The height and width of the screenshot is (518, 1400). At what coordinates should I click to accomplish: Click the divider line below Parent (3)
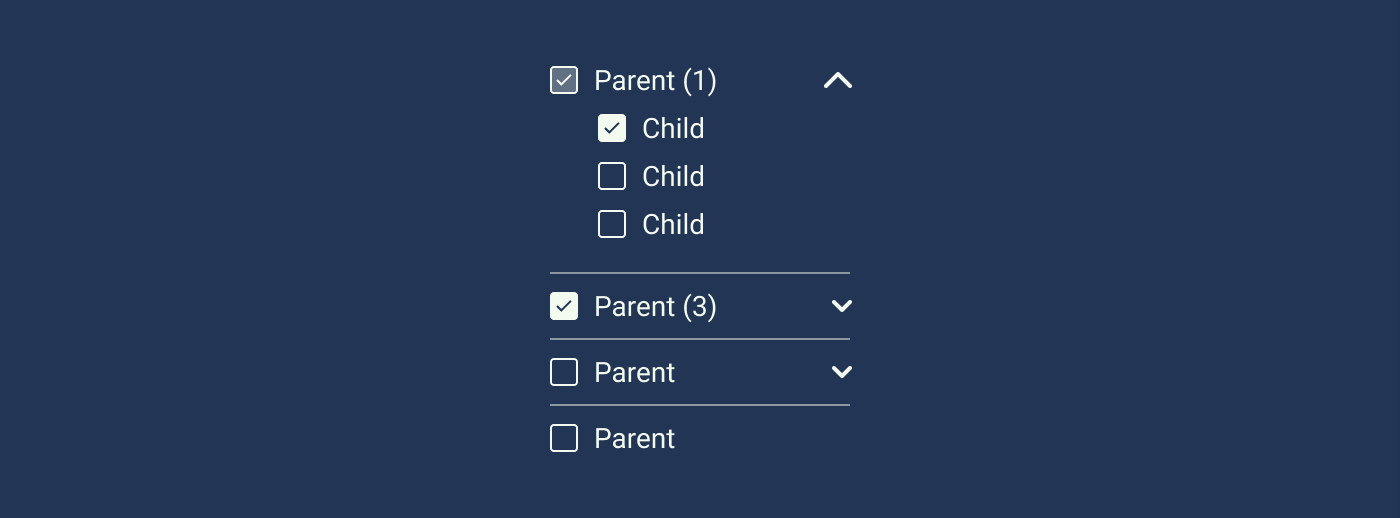[x=700, y=339]
